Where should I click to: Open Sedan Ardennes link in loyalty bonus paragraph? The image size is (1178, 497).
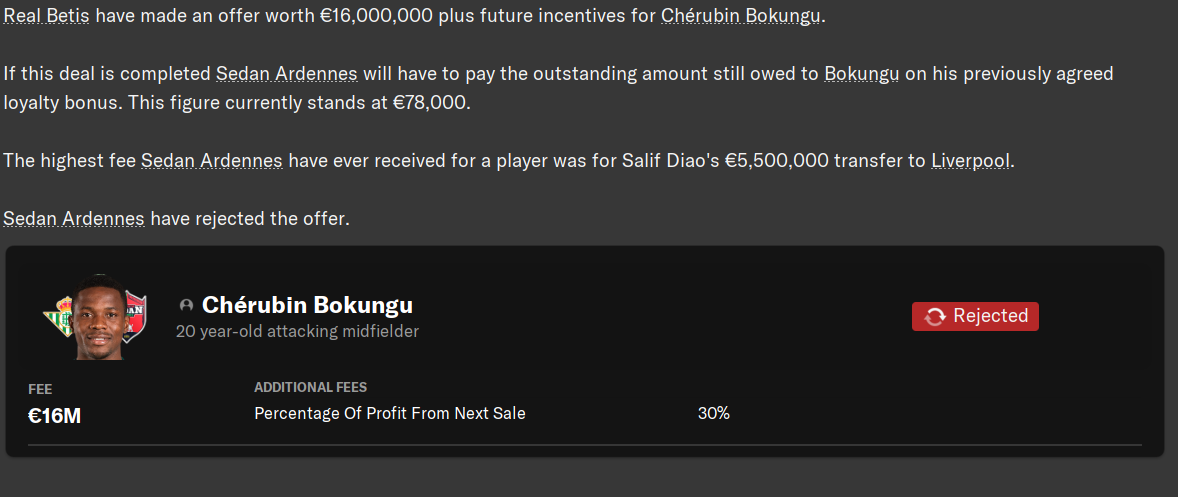(287, 74)
